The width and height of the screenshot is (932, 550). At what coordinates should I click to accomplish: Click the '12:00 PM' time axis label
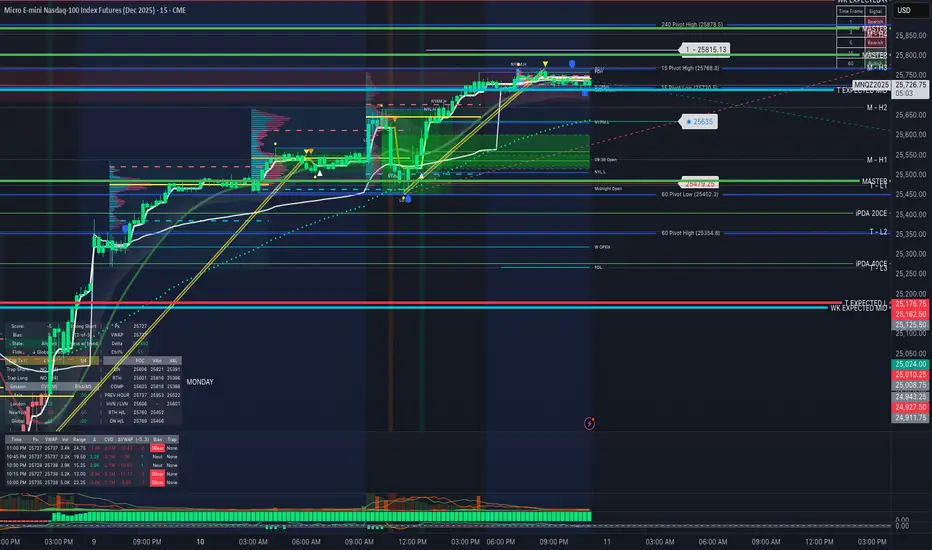[x=413, y=542]
